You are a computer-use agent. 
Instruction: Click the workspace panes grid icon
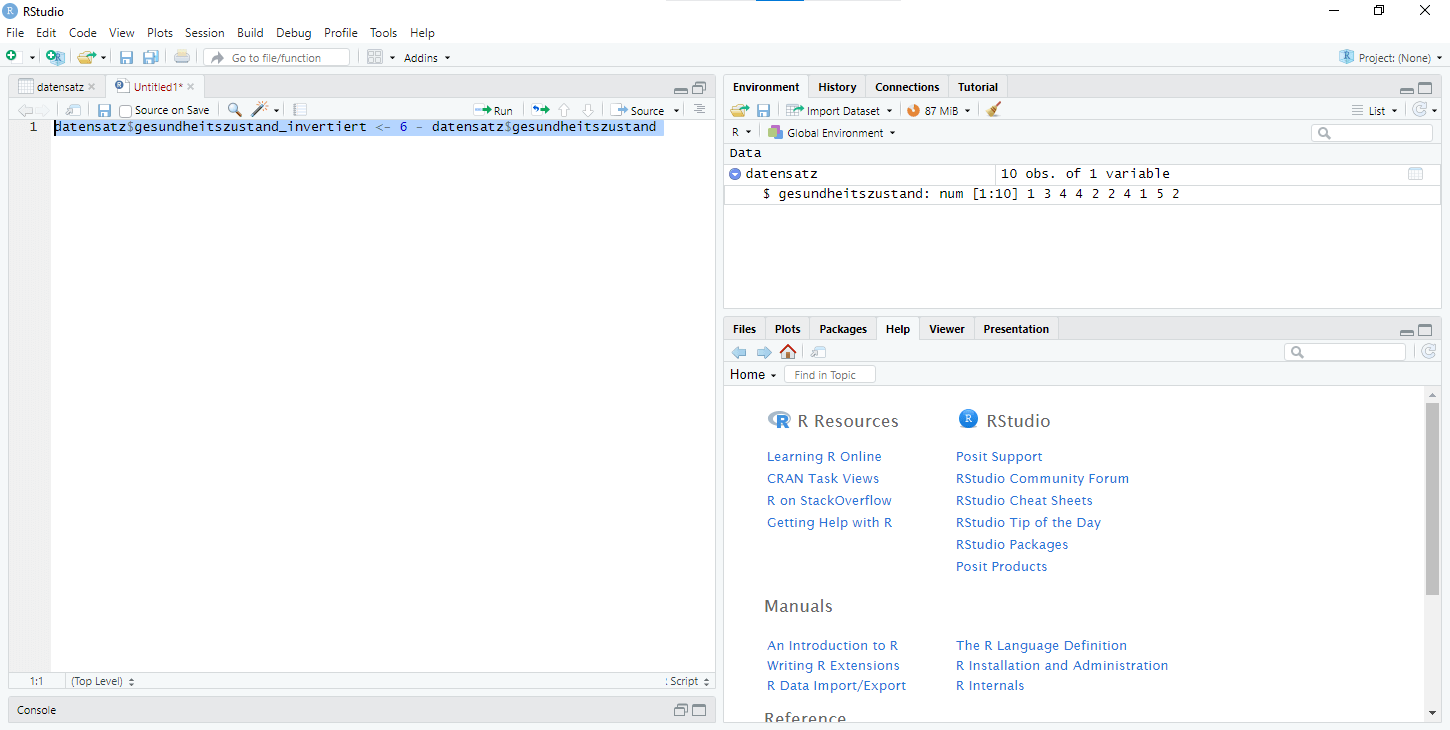coord(375,57)
